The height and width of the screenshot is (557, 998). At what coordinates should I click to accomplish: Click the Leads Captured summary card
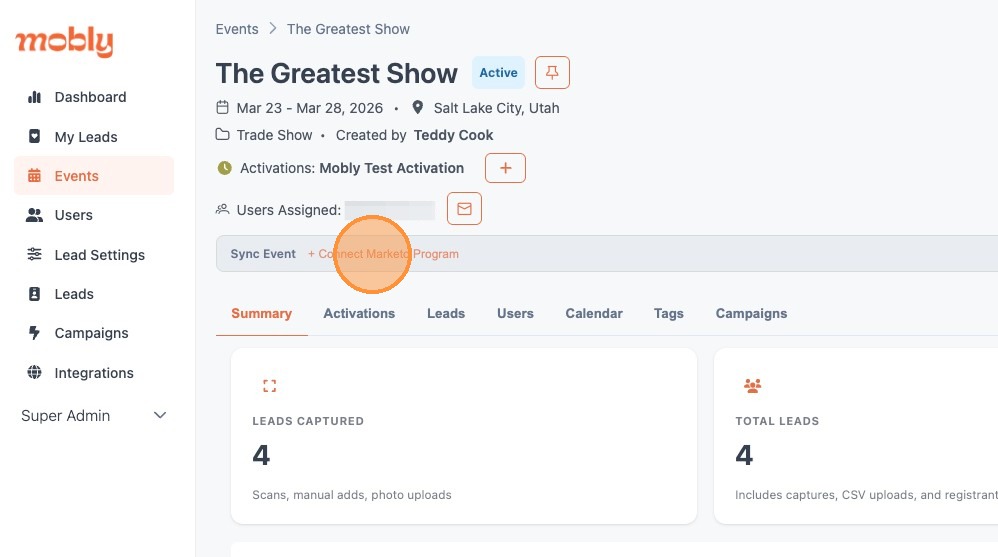pos(463,435)
